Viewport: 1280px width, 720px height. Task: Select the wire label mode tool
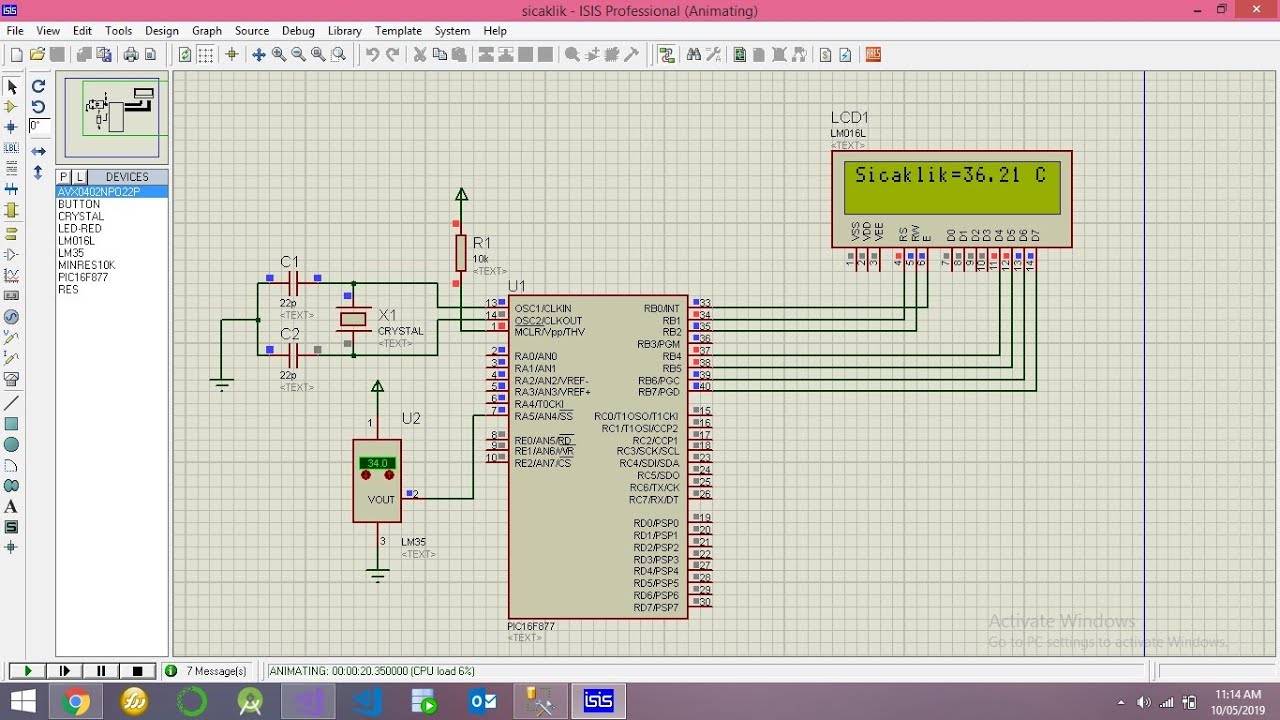pos(12,148)
